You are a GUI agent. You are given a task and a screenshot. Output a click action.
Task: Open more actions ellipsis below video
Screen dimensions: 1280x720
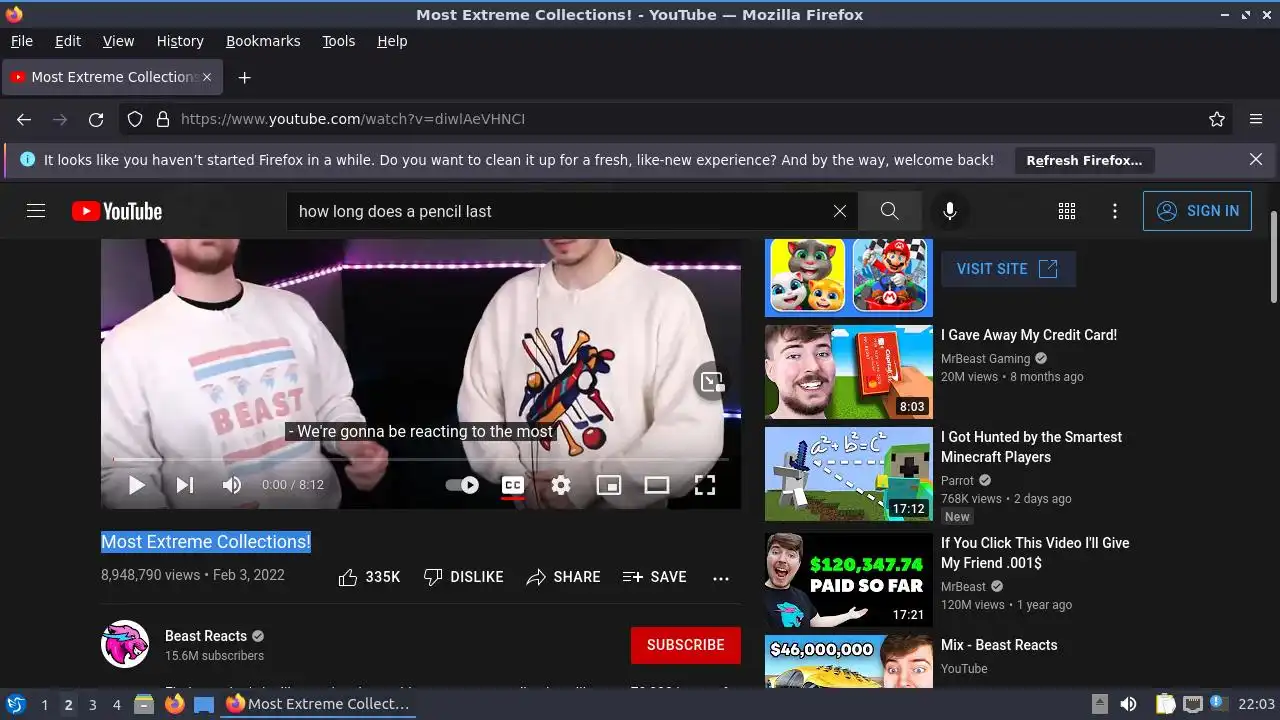[721, 577]
